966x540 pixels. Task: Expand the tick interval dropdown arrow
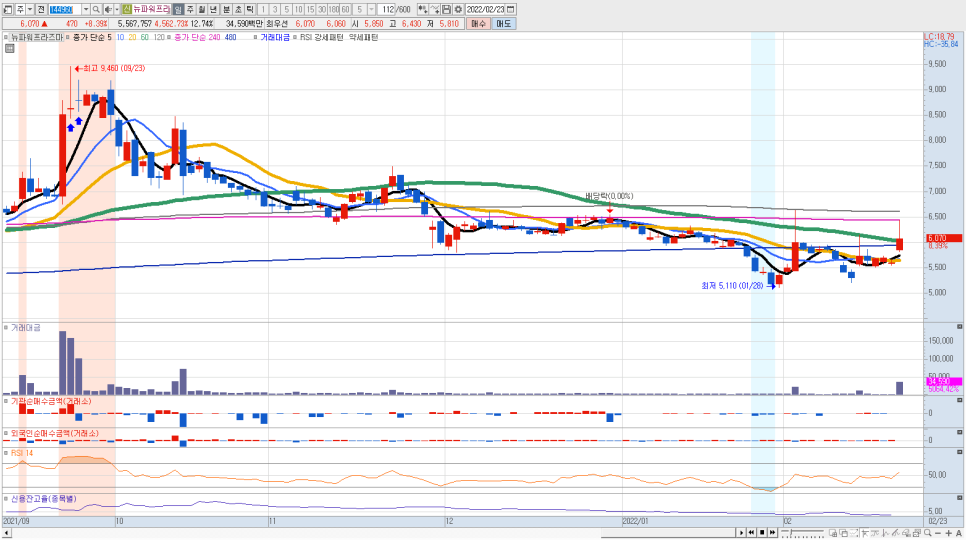click(x=372, y=9)
